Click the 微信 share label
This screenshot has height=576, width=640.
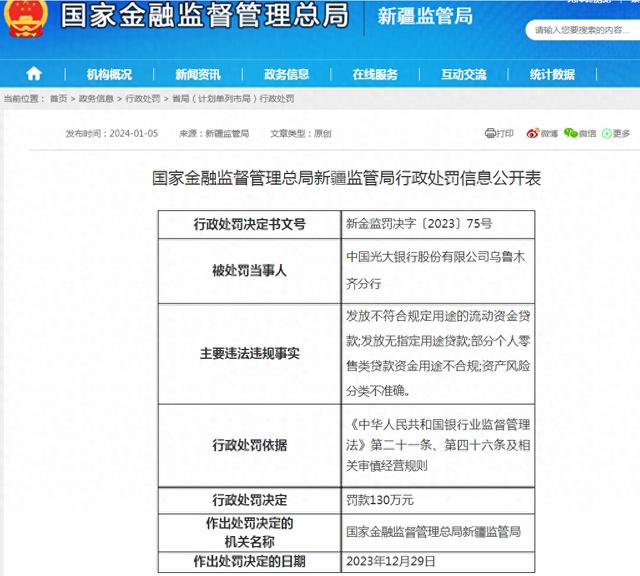pyautogui.click(x=587, y=133)
